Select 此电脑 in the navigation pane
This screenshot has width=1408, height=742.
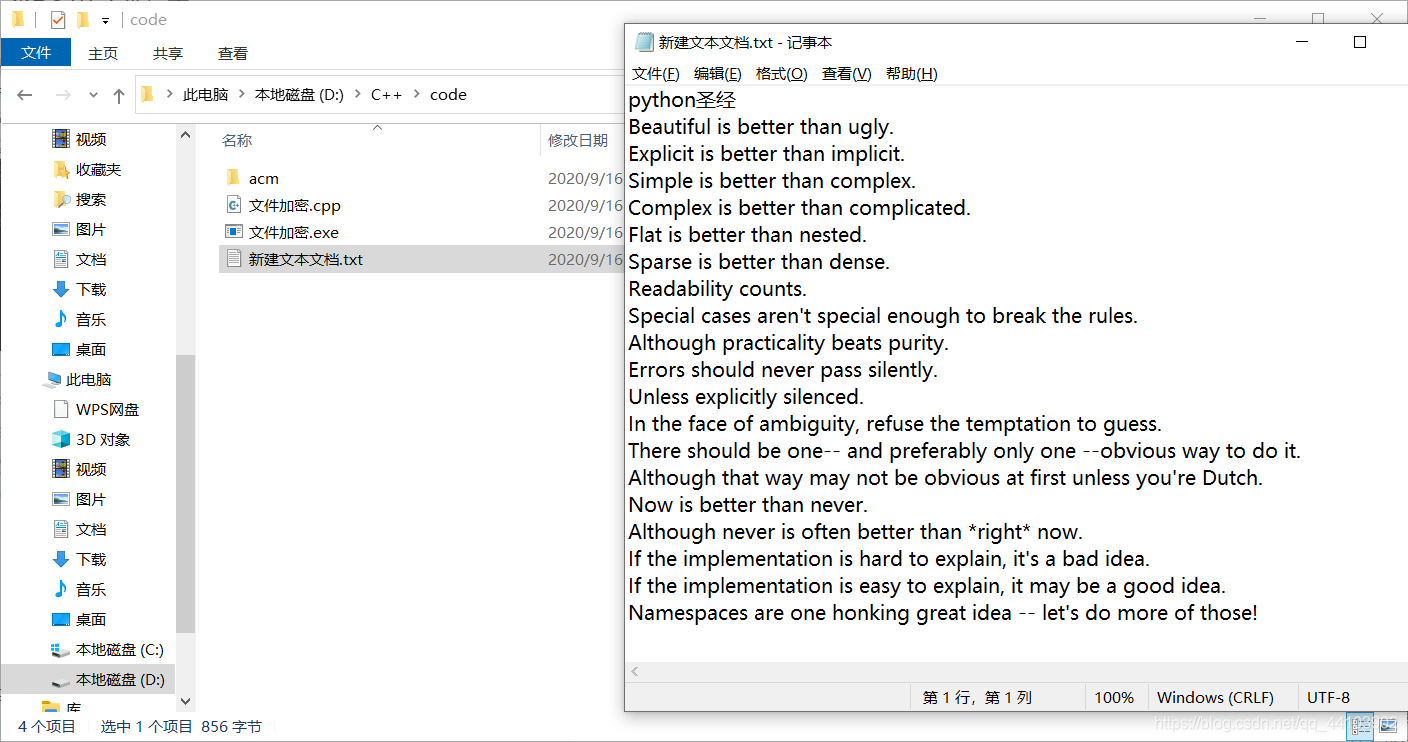(x=89, y=379)
